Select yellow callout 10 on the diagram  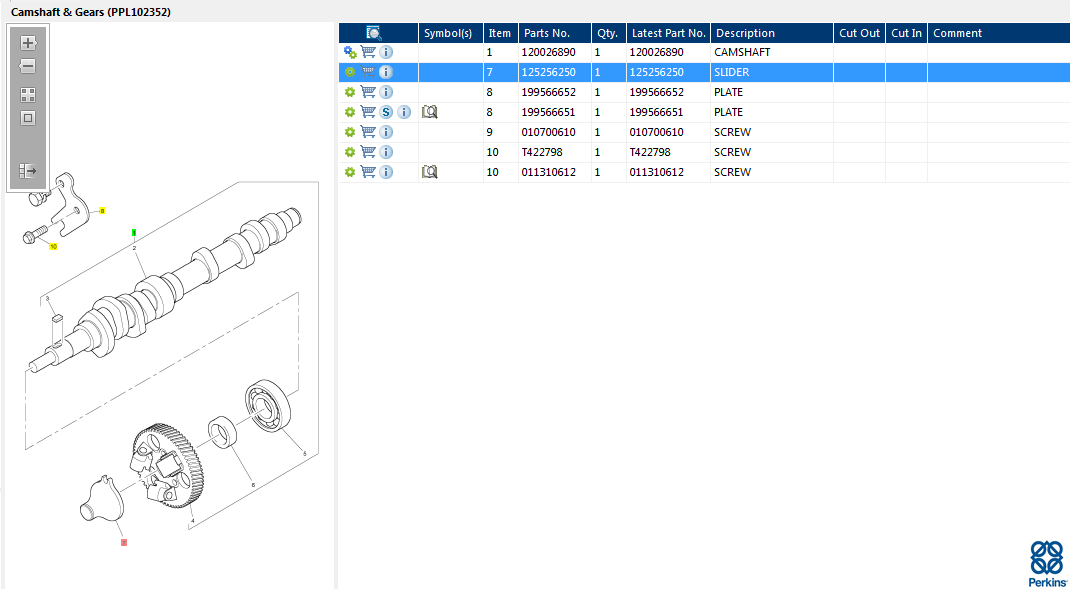[x=53, y=246]
